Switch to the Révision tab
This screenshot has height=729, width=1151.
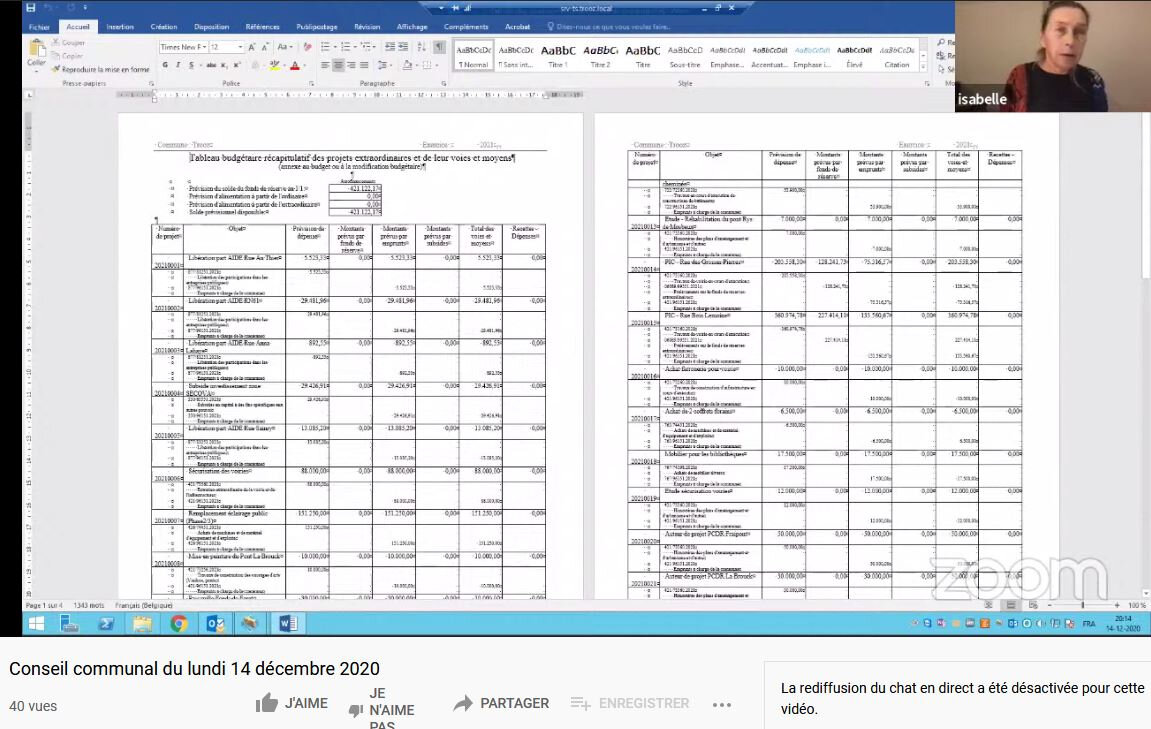367,26
